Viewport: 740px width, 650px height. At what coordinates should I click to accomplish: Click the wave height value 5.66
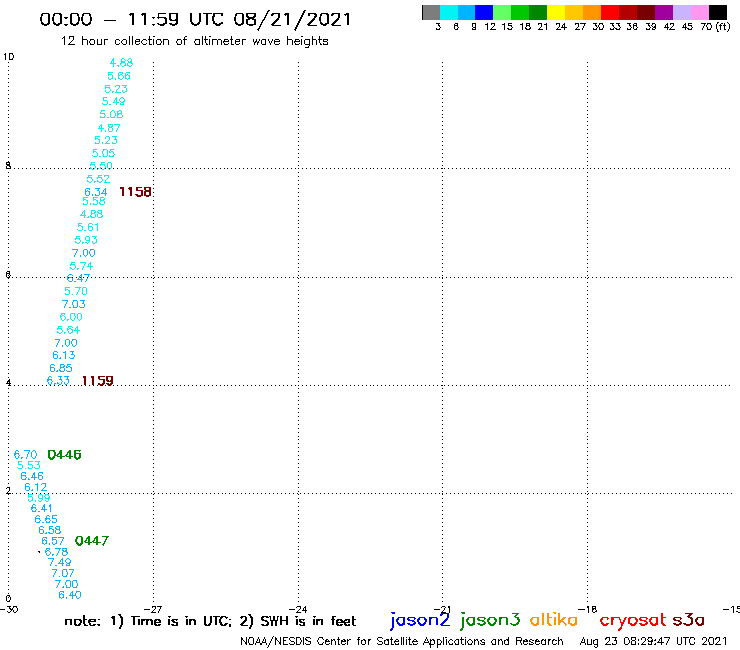(x=119, y=76)
